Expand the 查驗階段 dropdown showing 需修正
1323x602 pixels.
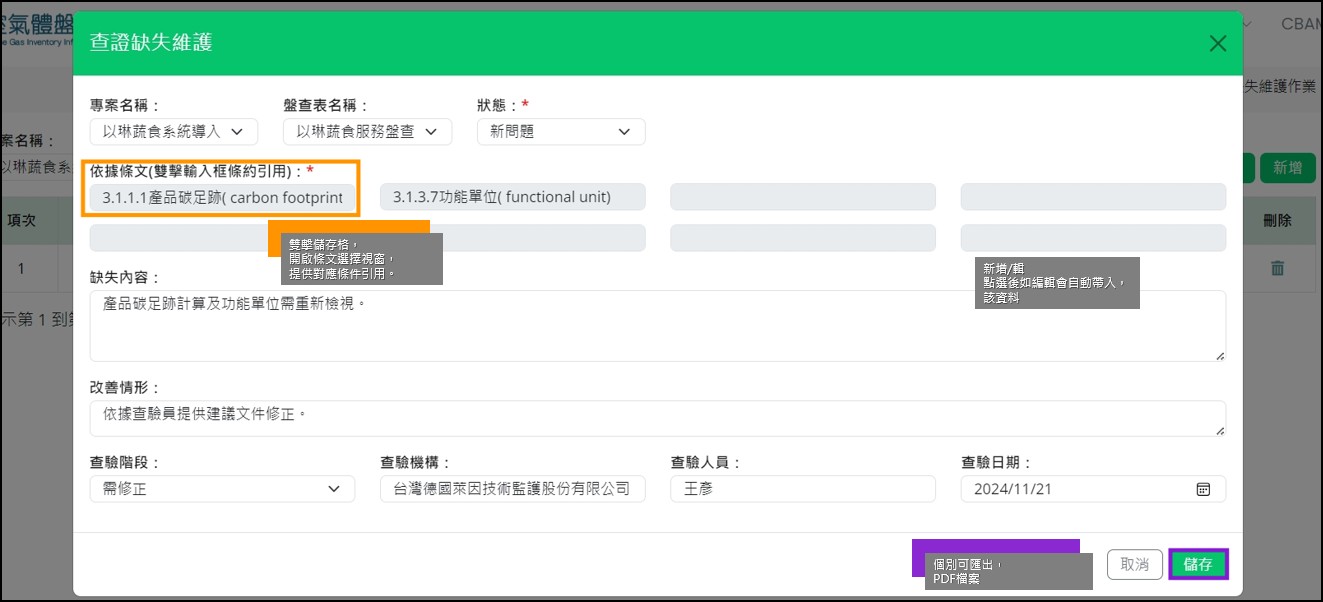point(222,489)
